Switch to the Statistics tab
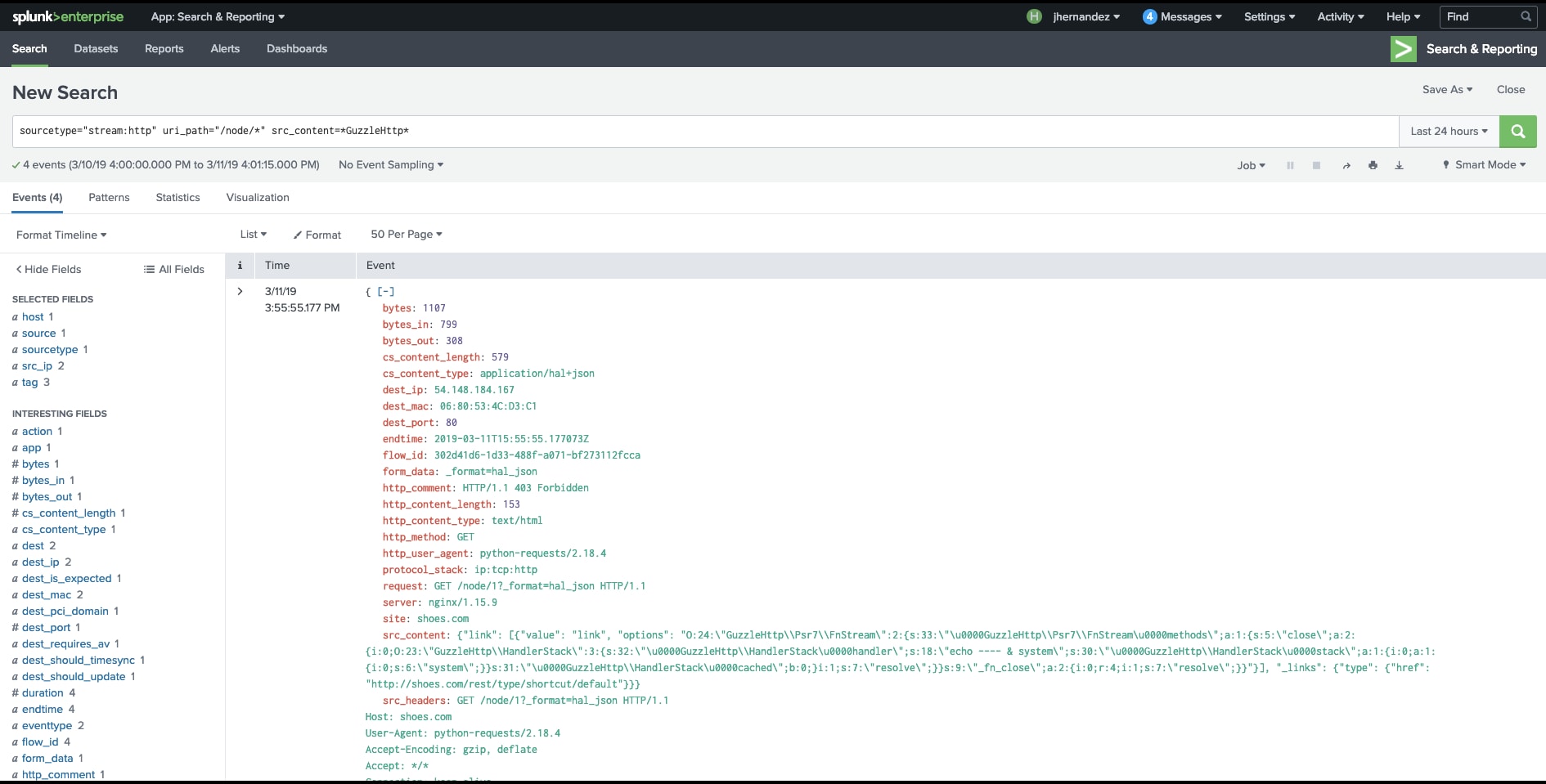 pos(178,198)
